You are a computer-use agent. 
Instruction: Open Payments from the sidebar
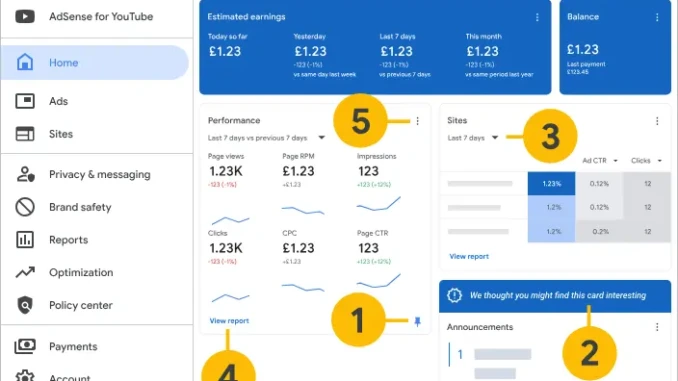73,346
